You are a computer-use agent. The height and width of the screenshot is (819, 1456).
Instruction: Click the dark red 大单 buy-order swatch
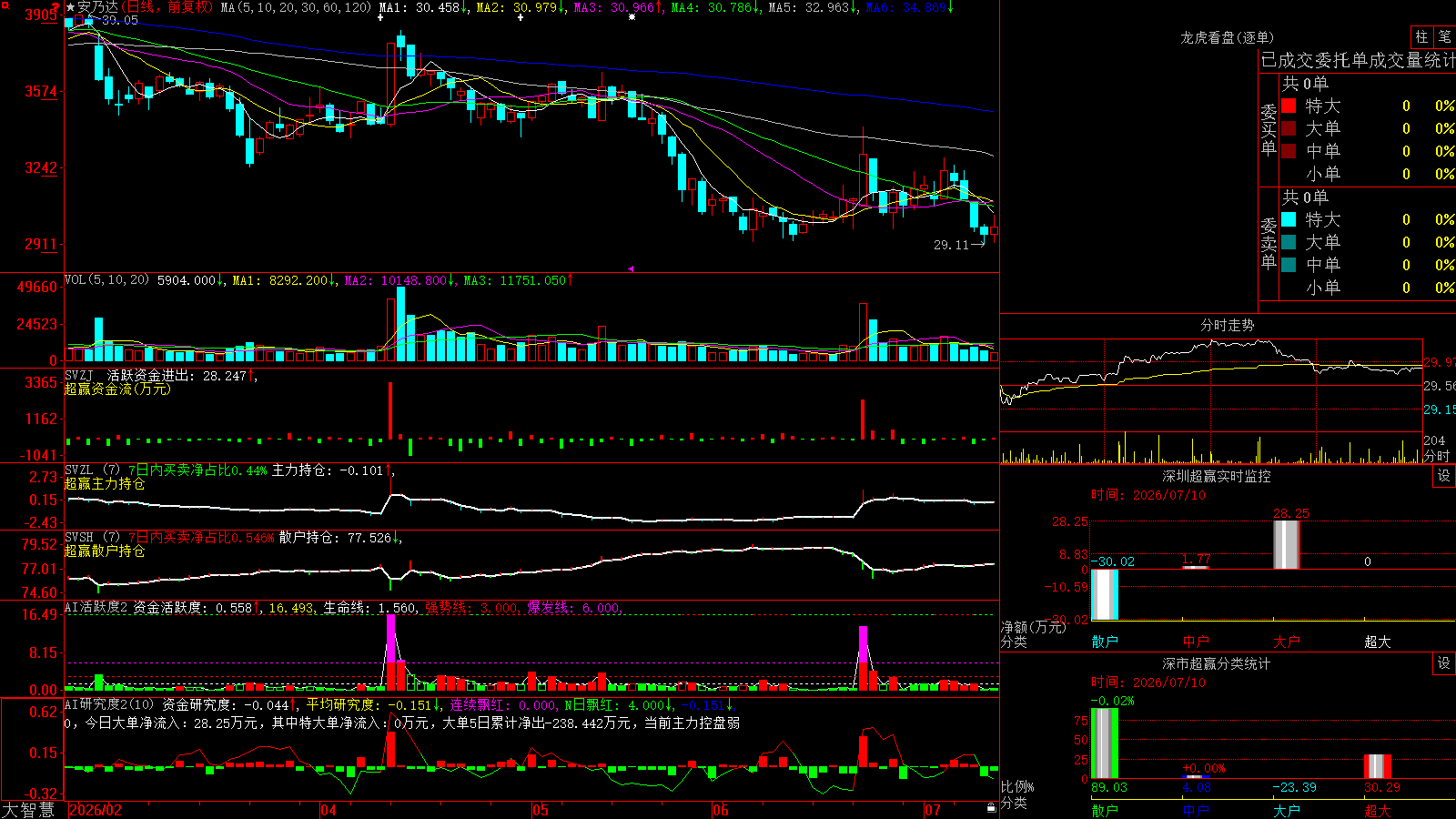coord(1289,128)
